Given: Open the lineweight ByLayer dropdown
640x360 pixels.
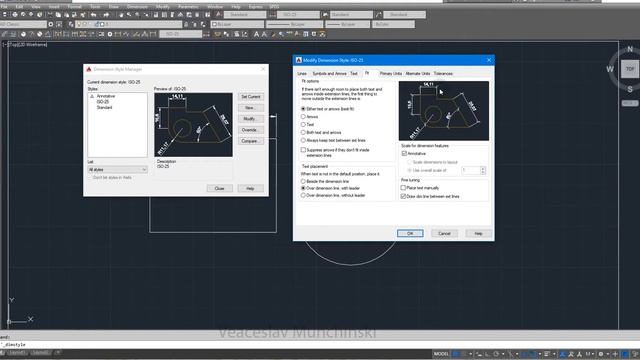Looking at the screenshot, I should coord(347,24).
